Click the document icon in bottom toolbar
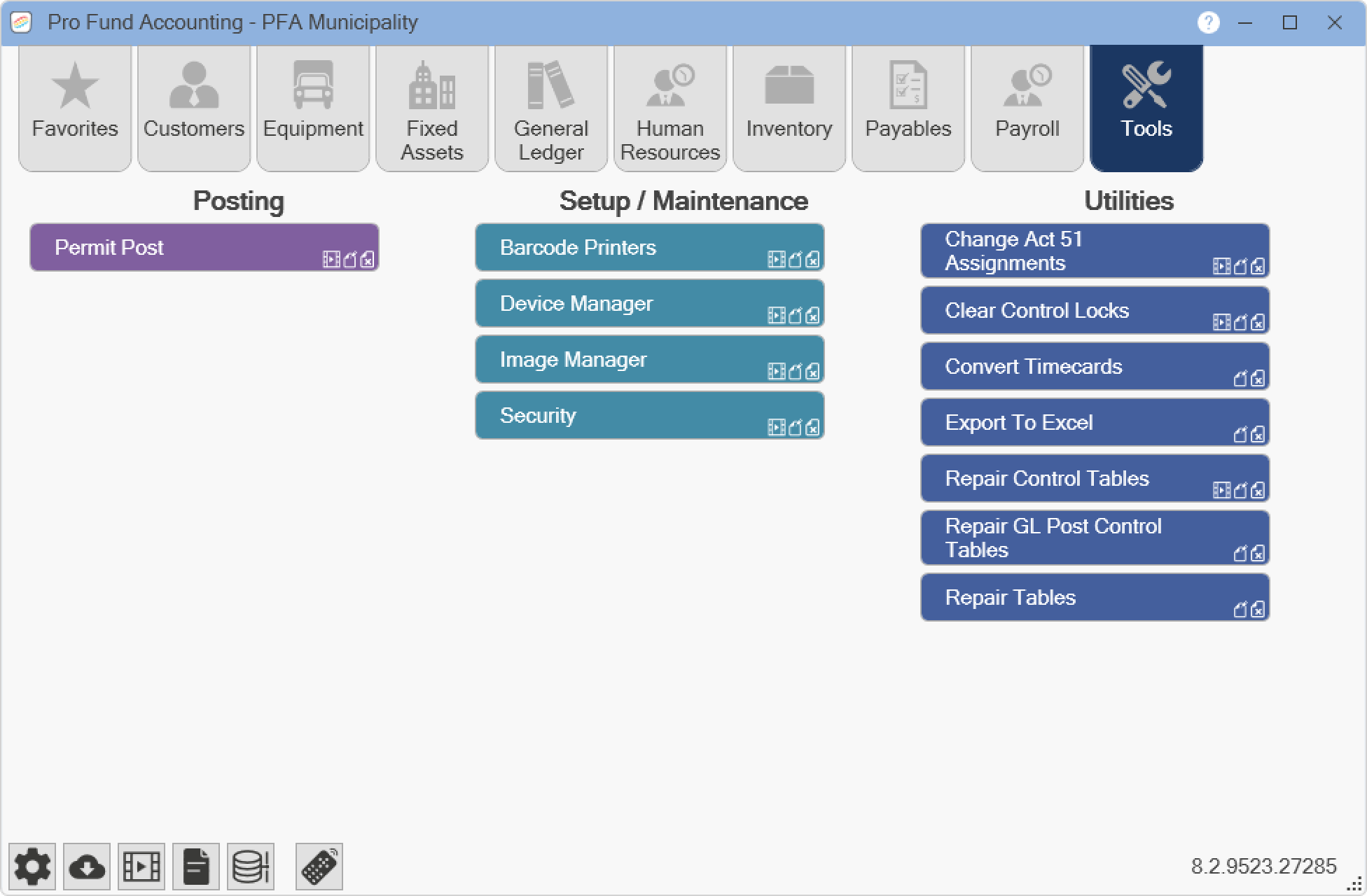Viewport: 1367px width, 896px height. 196,867
